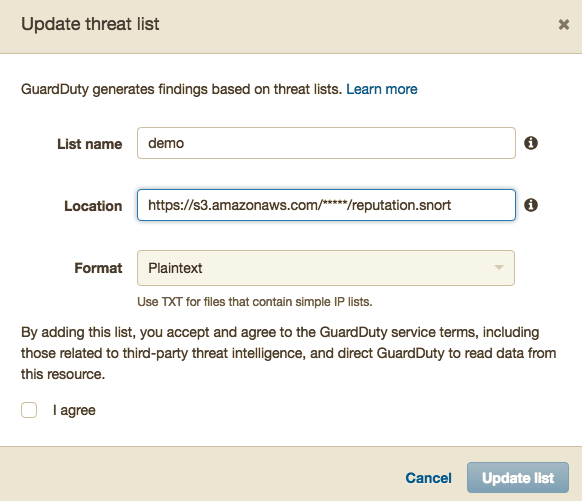Click reputation.snort text in Location field
The height and width of the screenshot is (501, 582).
pos(401,205)
